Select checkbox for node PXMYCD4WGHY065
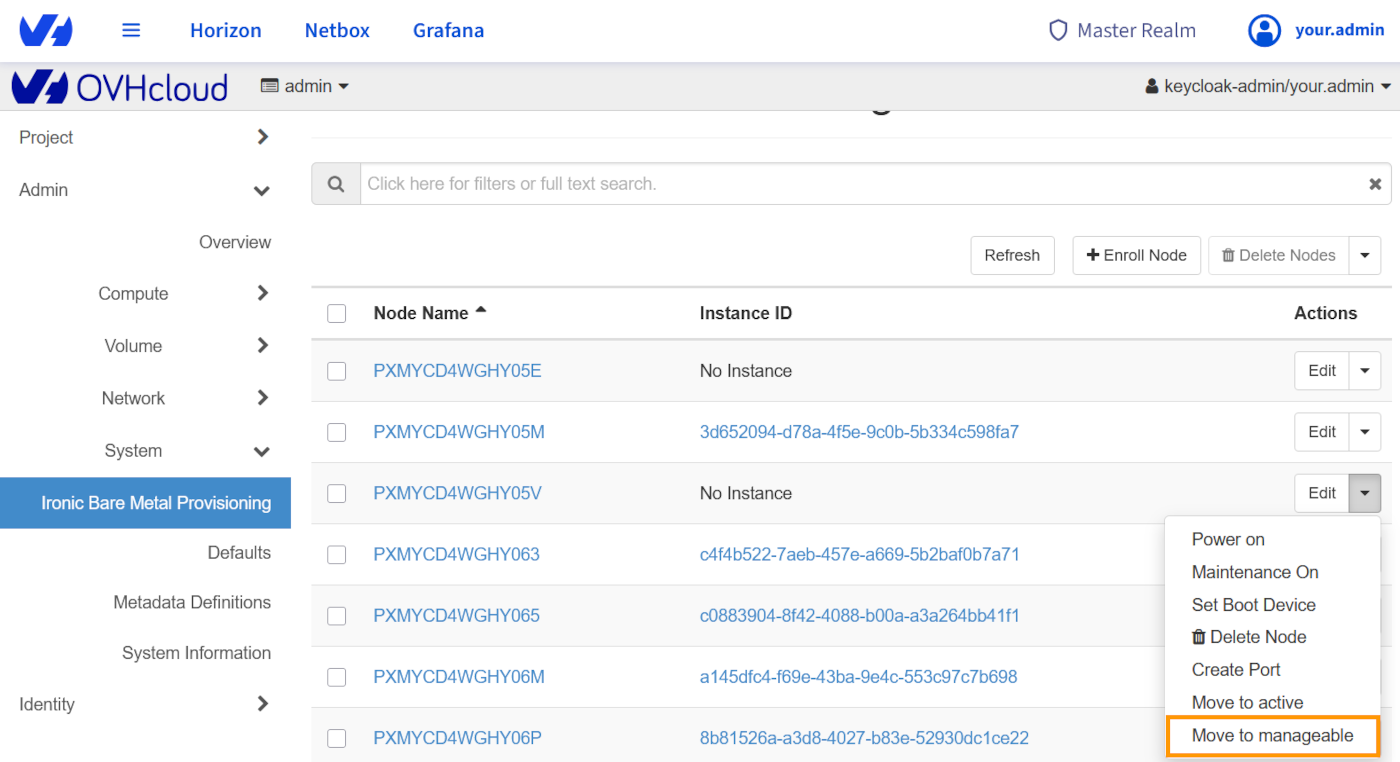Viewport: 1400px width, 762px height. [x=337, y=616]
